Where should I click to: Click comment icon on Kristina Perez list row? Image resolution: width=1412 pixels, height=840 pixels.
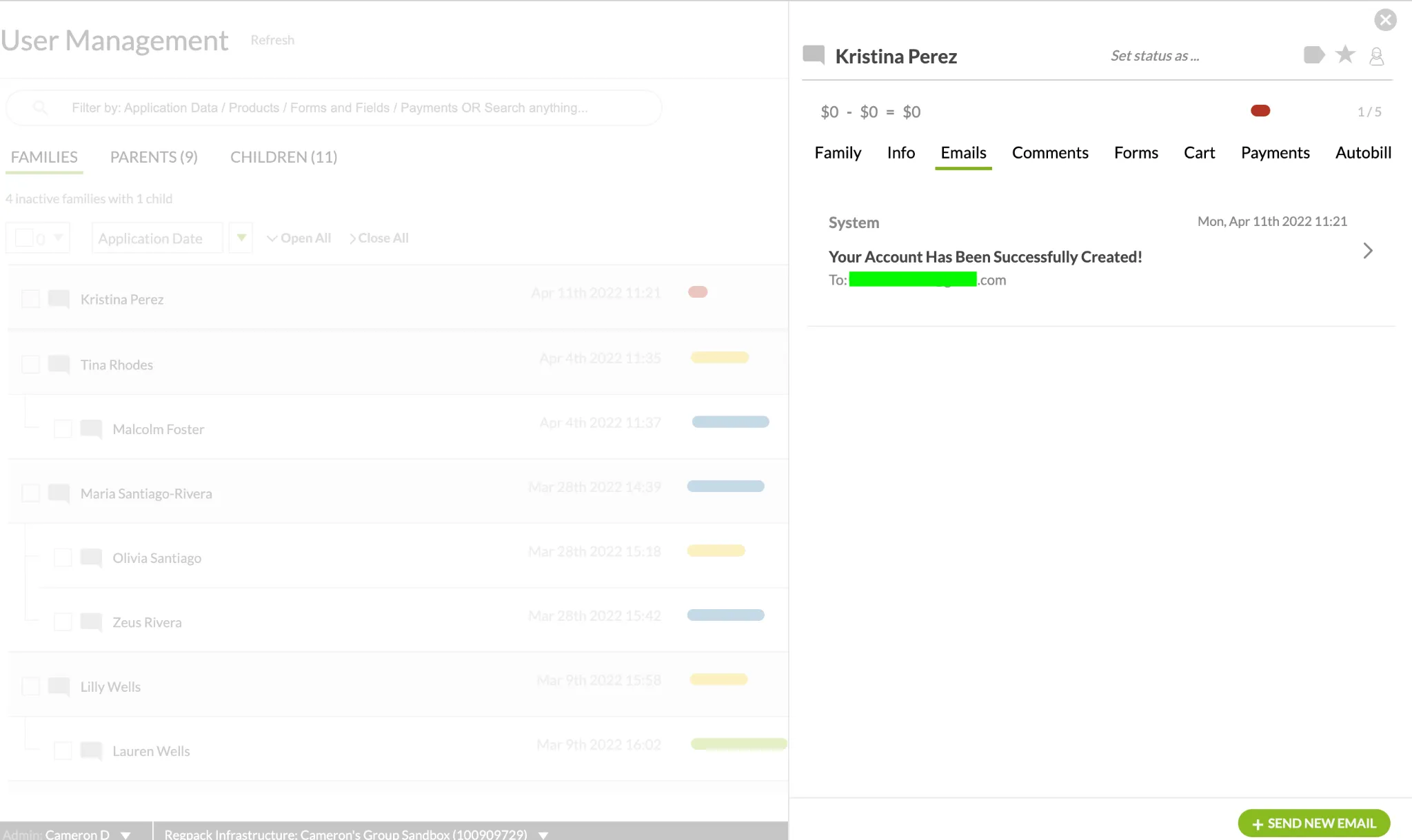(x=59, y=298)
